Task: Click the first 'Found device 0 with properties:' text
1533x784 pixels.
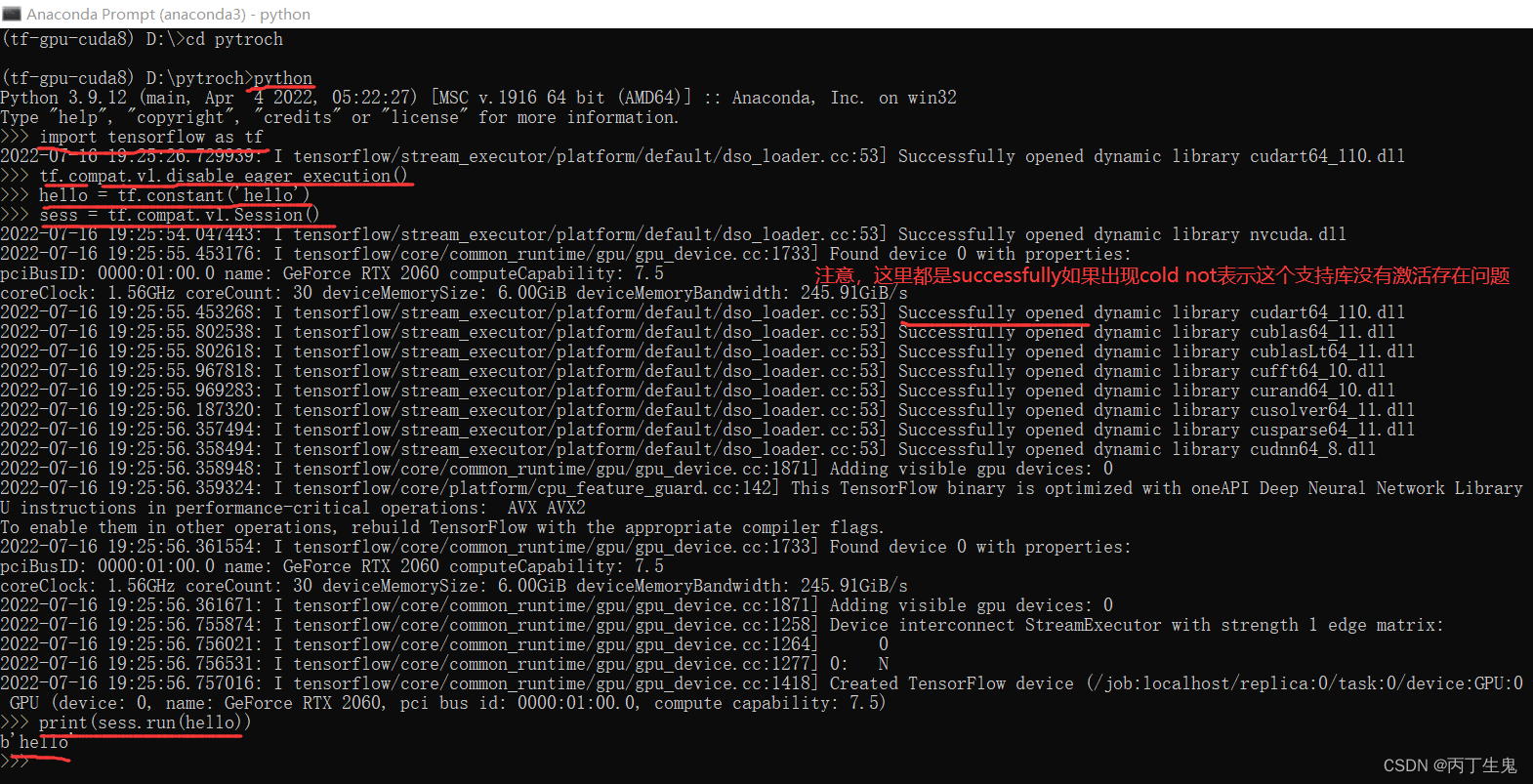Action: [980, 254]
